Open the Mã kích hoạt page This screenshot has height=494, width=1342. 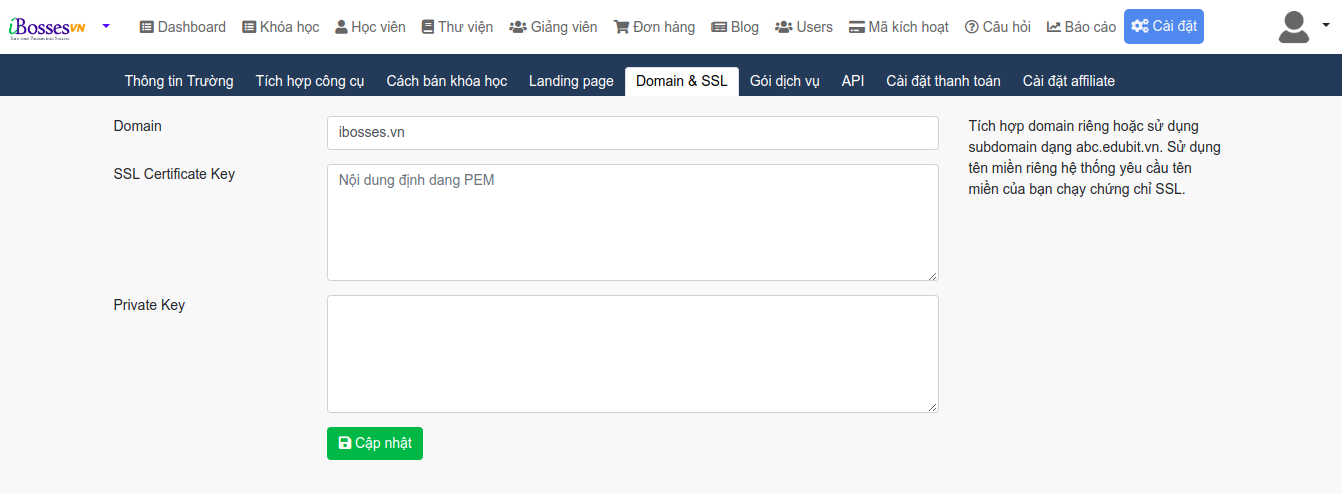click(x=898, y=27)
